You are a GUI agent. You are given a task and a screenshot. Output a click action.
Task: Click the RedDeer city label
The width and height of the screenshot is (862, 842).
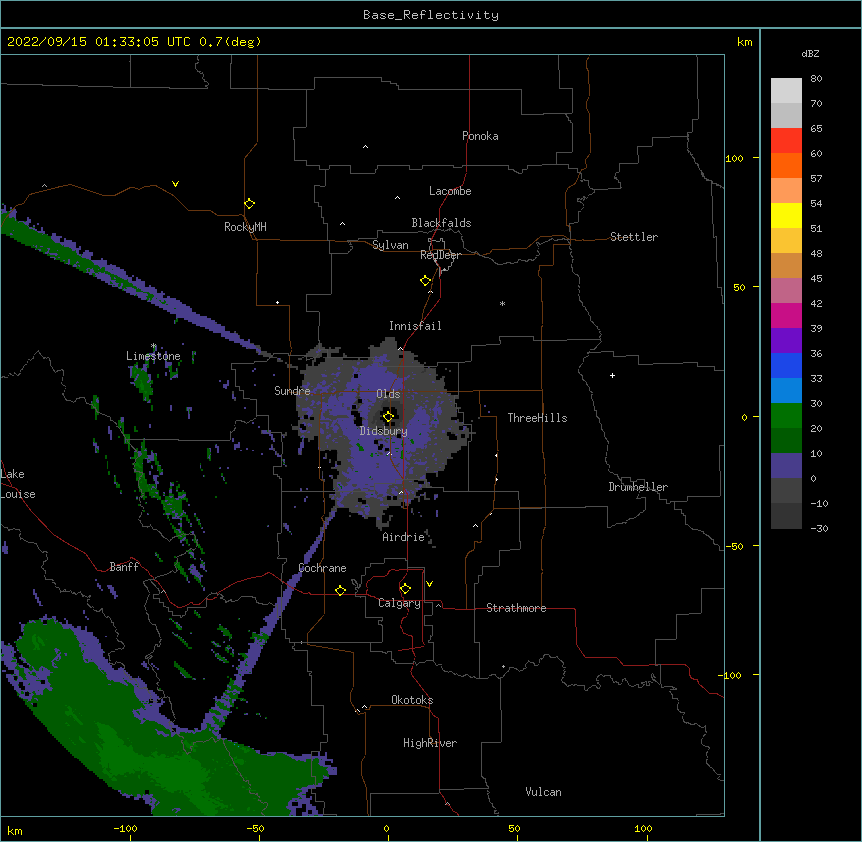(x=440, y=255)
